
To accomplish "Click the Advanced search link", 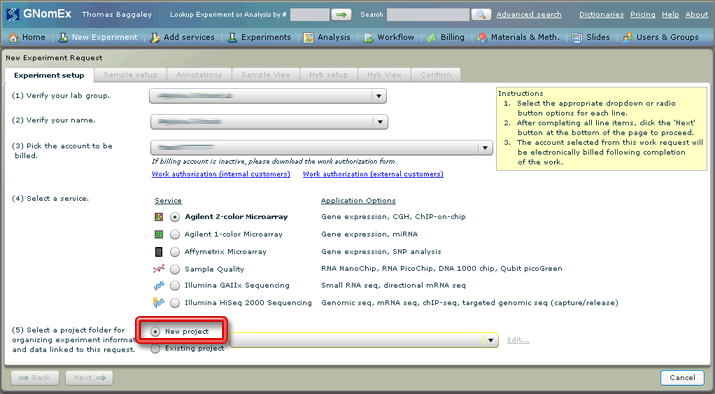I will pos(529,15).
